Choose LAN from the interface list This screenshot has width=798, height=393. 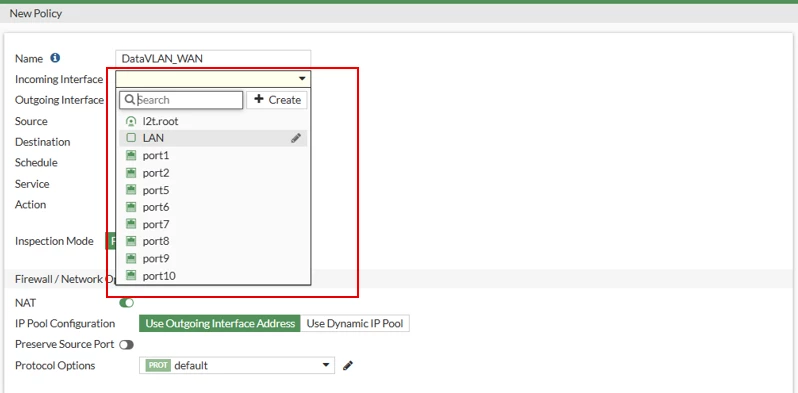point(213,138)
